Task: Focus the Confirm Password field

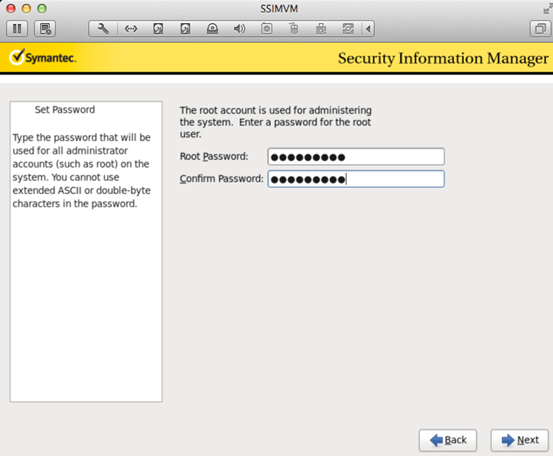Action: (356, 179)
